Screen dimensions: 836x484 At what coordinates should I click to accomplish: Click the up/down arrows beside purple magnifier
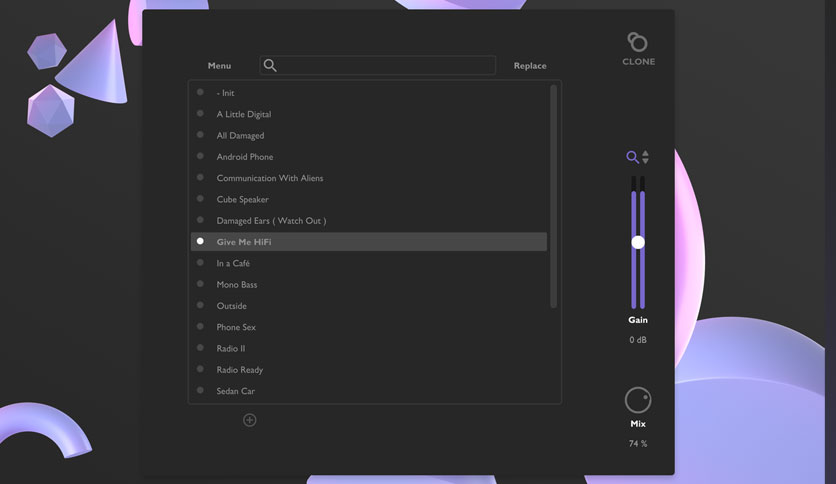tap(646, 157)
